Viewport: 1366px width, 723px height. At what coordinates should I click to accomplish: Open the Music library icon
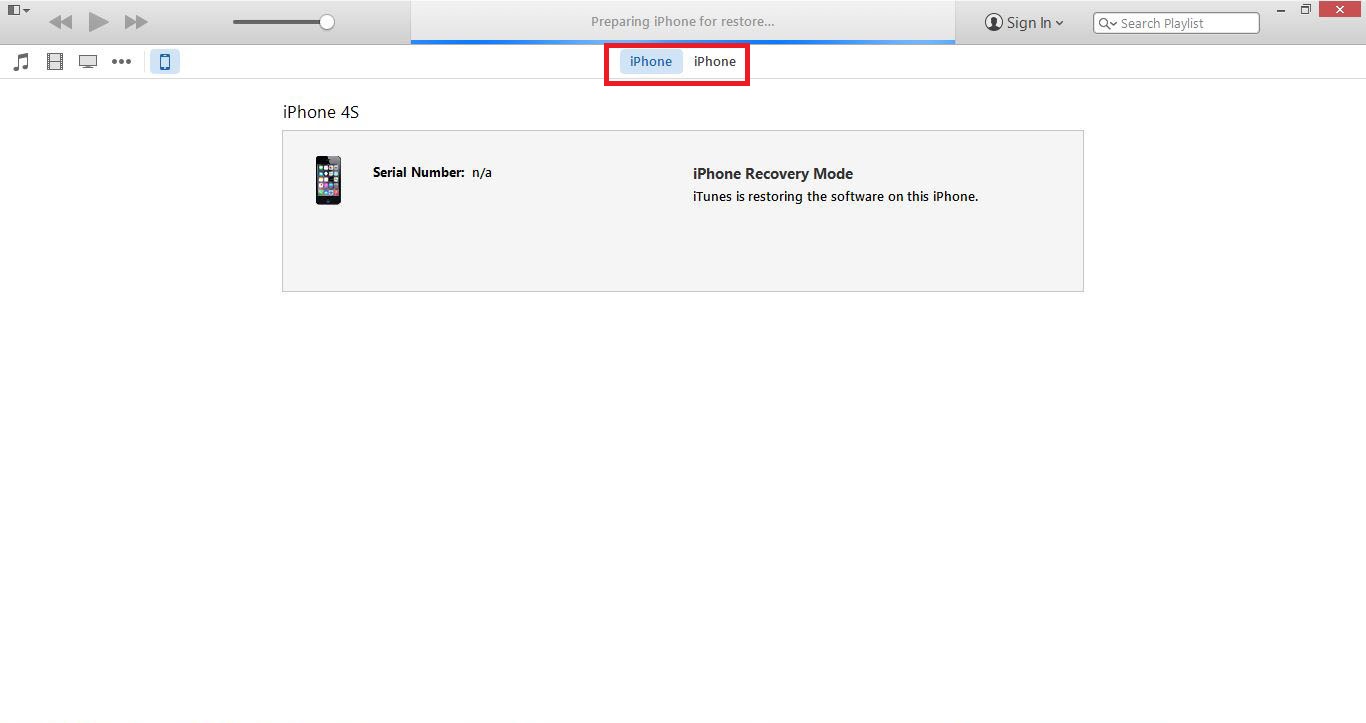21,62
